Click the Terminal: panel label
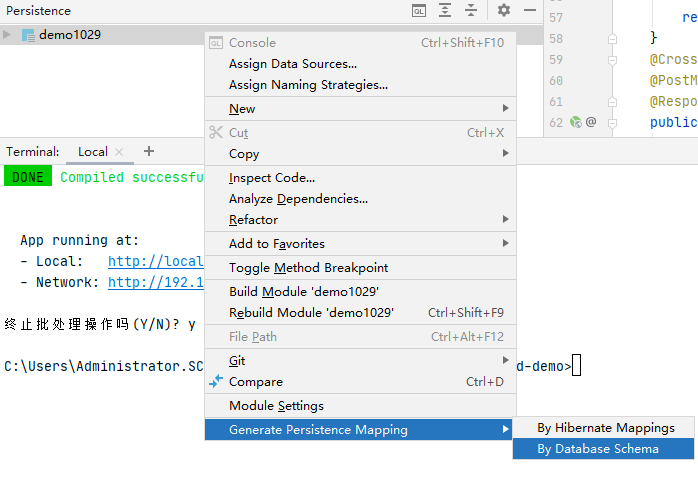Screen dimensions: 698x479 click(x=32, y=152)
